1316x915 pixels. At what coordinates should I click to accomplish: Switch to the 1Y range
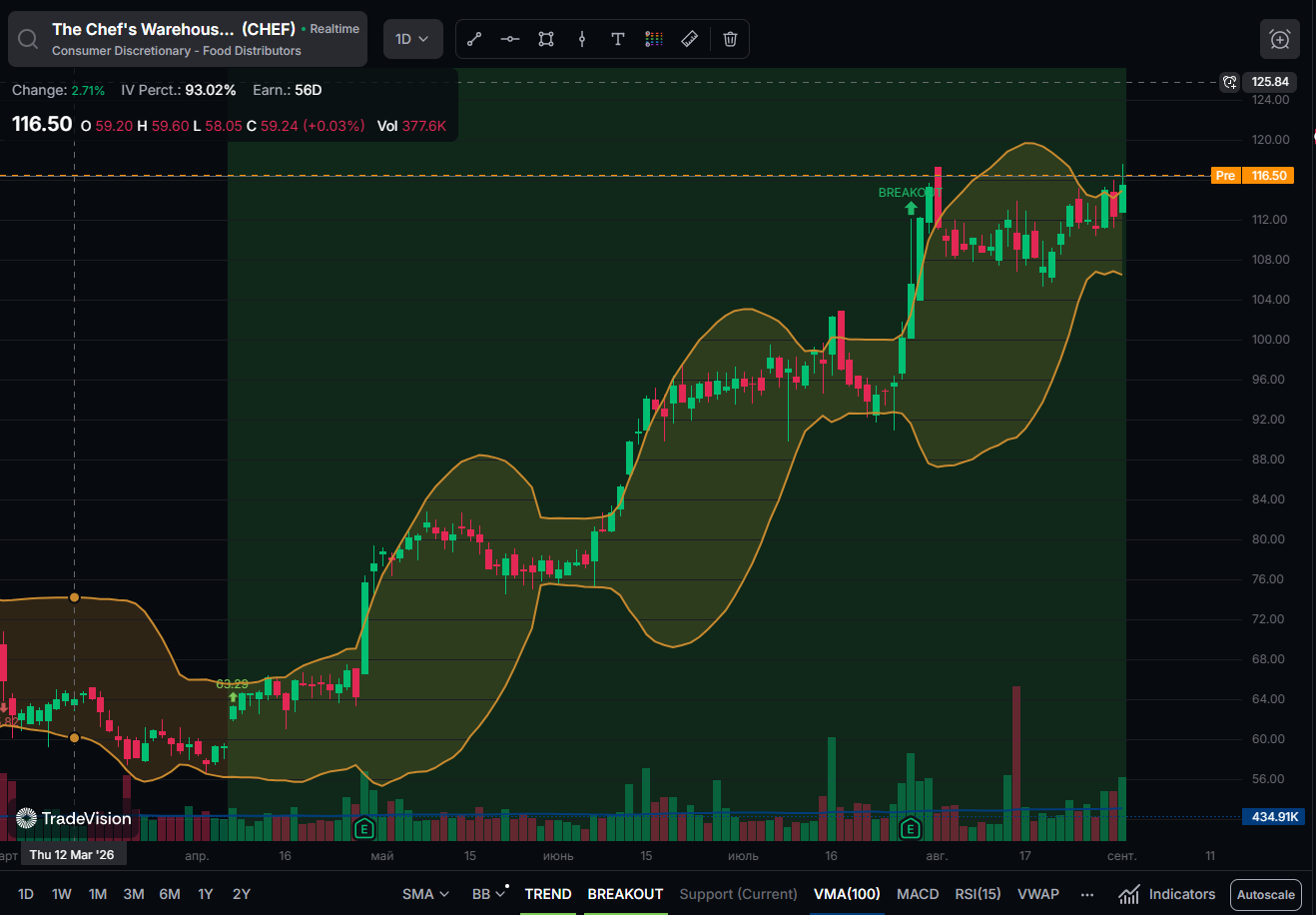click(x=206, y=894)
